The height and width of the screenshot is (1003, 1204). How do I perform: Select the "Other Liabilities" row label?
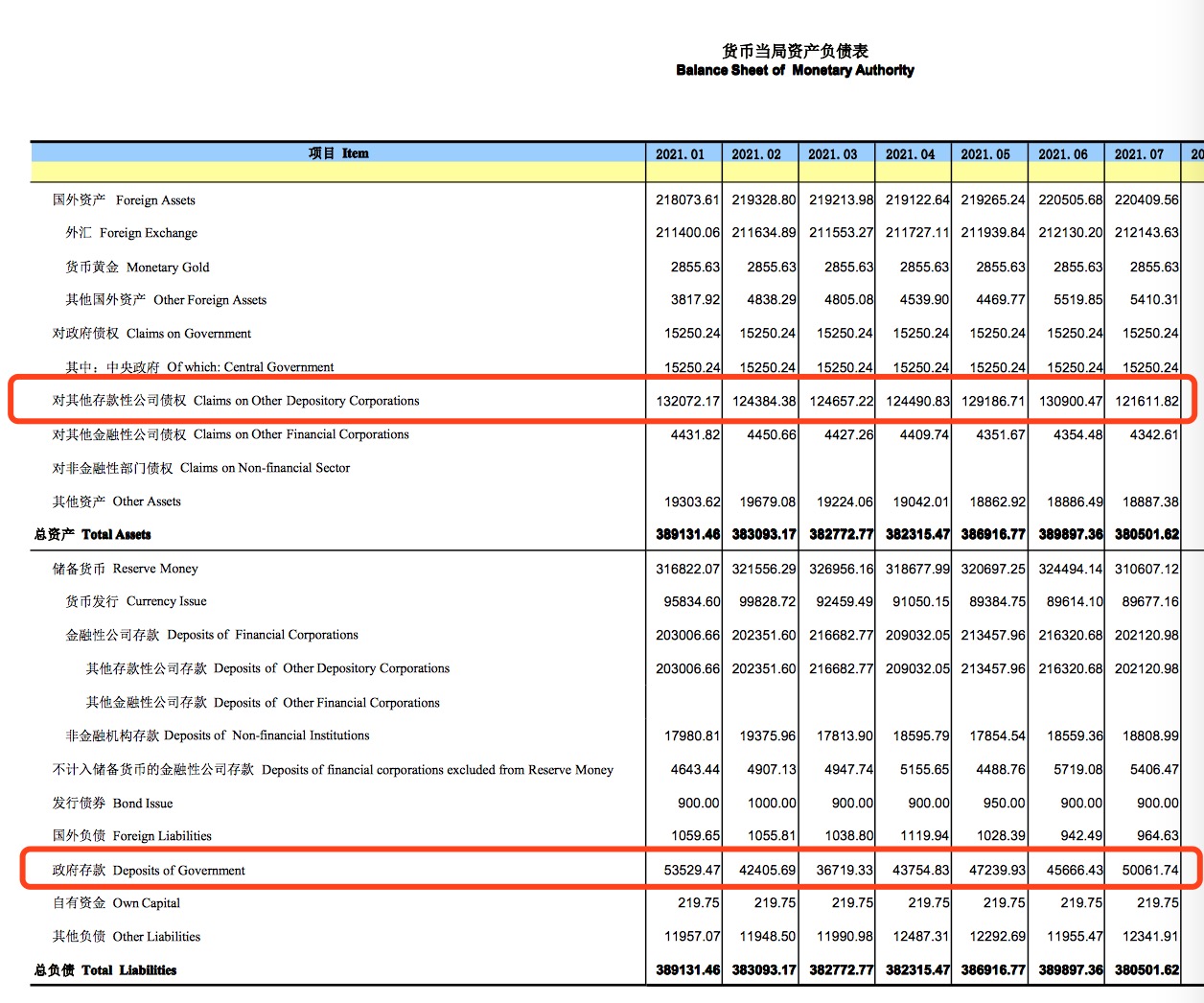pos(127,937)
